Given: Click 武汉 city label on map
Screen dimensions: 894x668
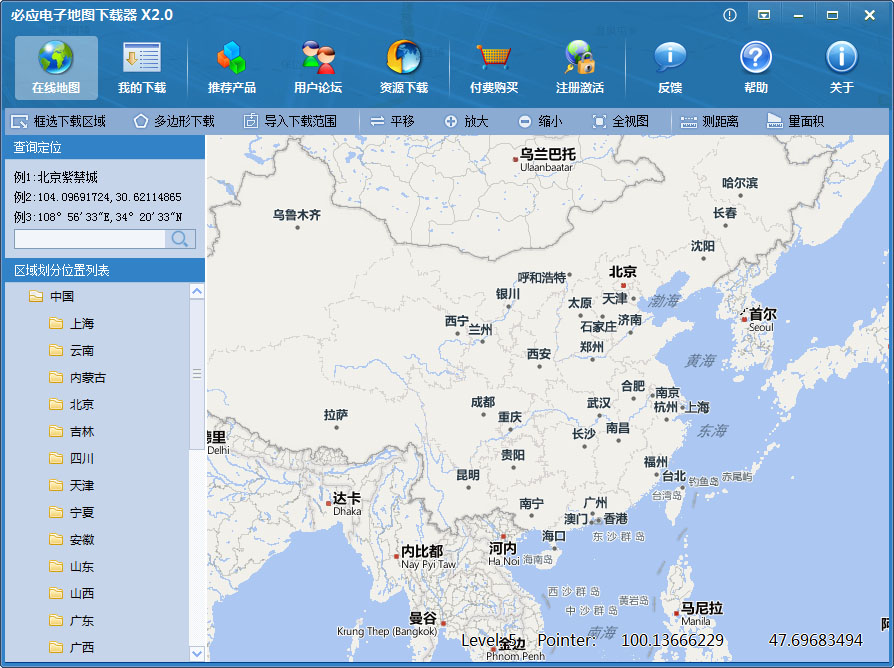Looking at the screenshot, I should [x=599, y=403].
